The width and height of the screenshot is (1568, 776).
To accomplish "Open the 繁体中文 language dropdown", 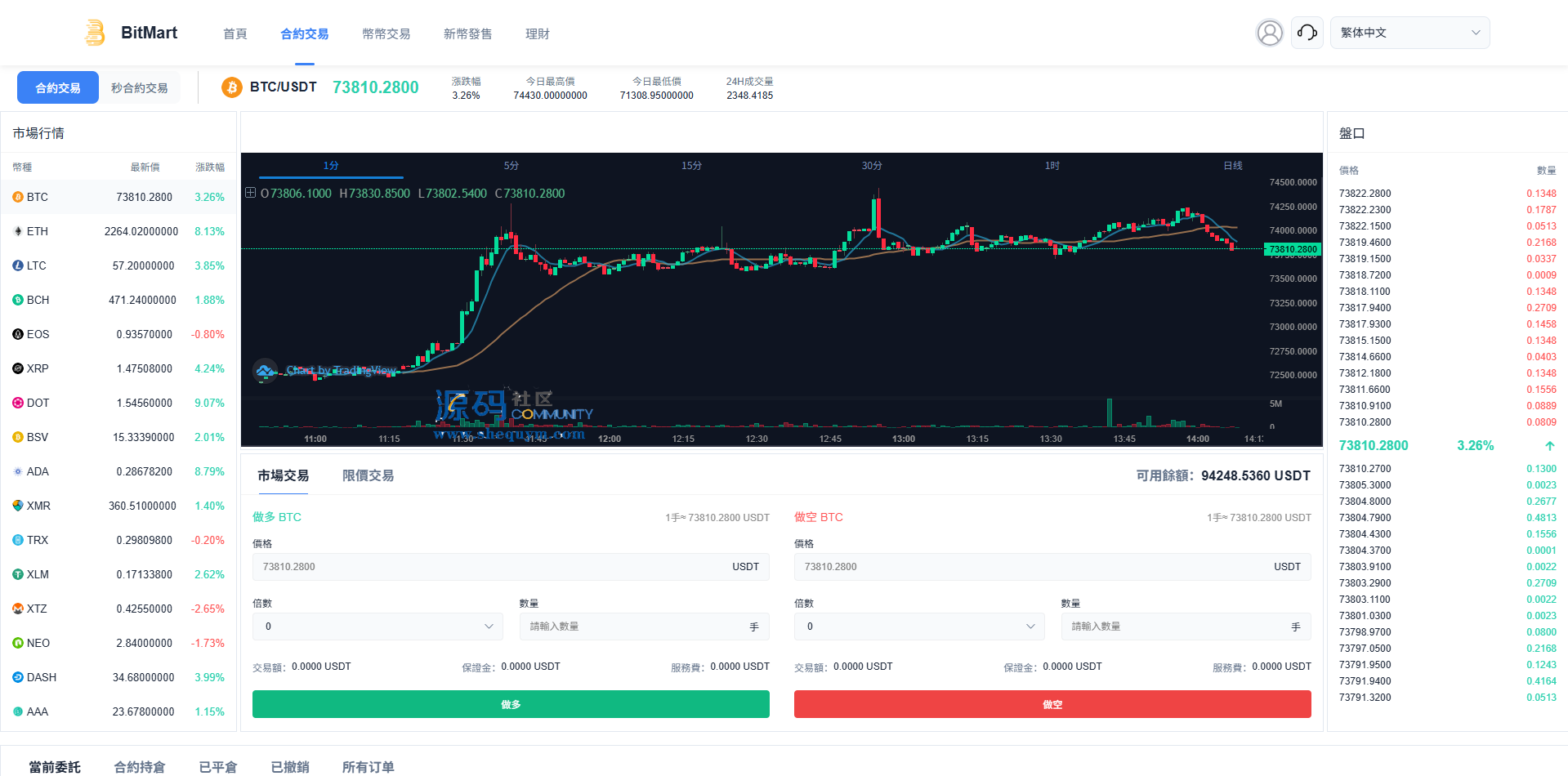I will (x=1409, y=33).
